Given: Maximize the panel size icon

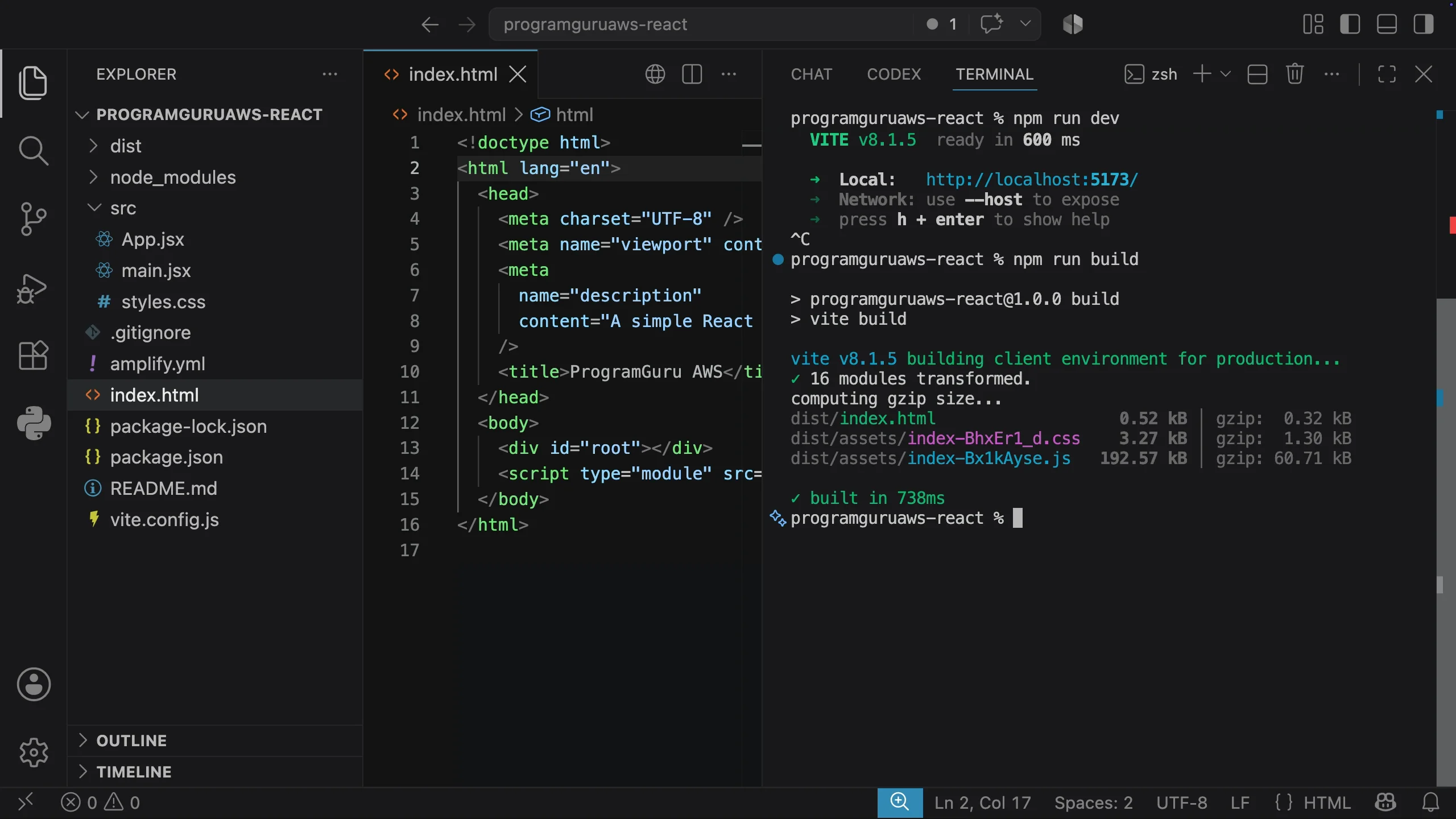Looking at the screenshot, I should coord(1387,74).
